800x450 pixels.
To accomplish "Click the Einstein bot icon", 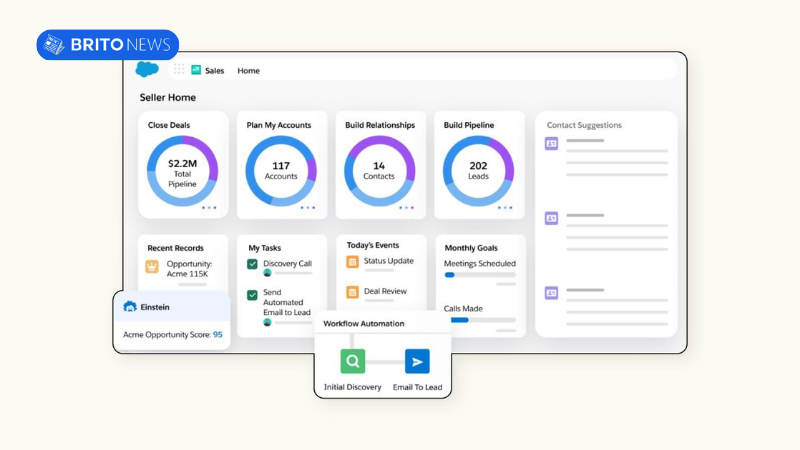I will tap(130, 307).
